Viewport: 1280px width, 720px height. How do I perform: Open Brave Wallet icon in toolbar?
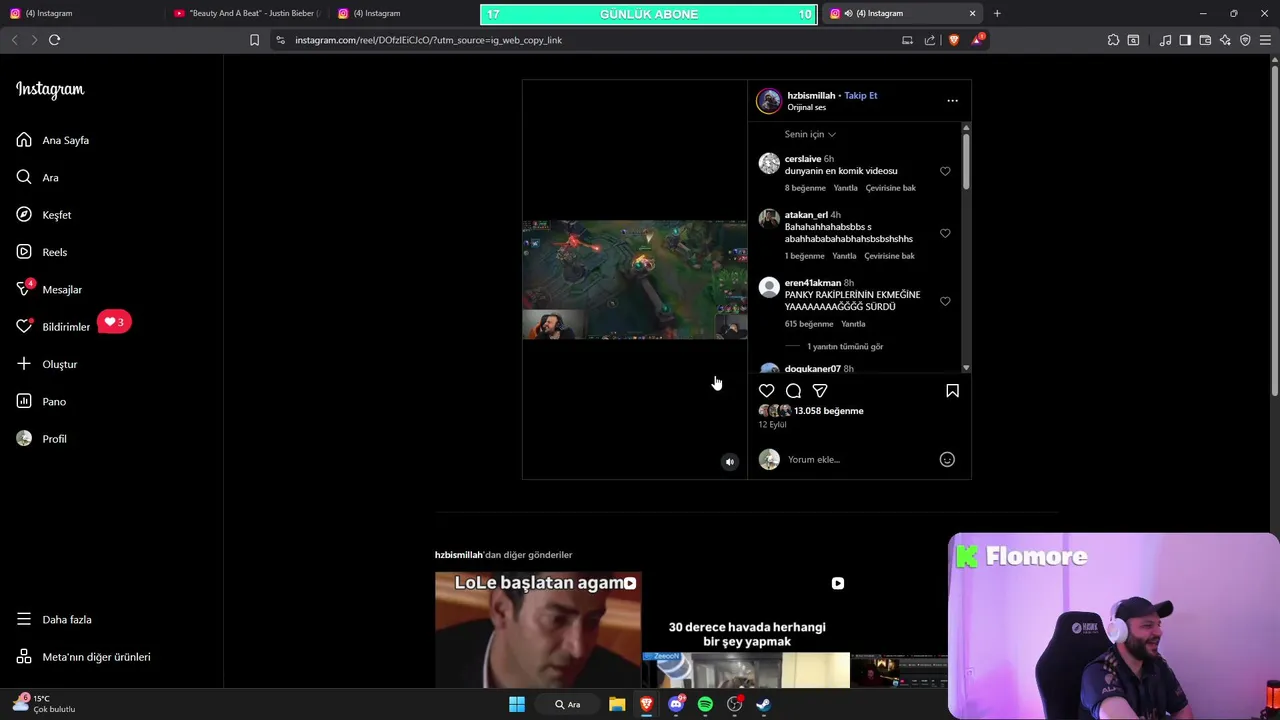pyautogui.click(x=1205, y=40)
